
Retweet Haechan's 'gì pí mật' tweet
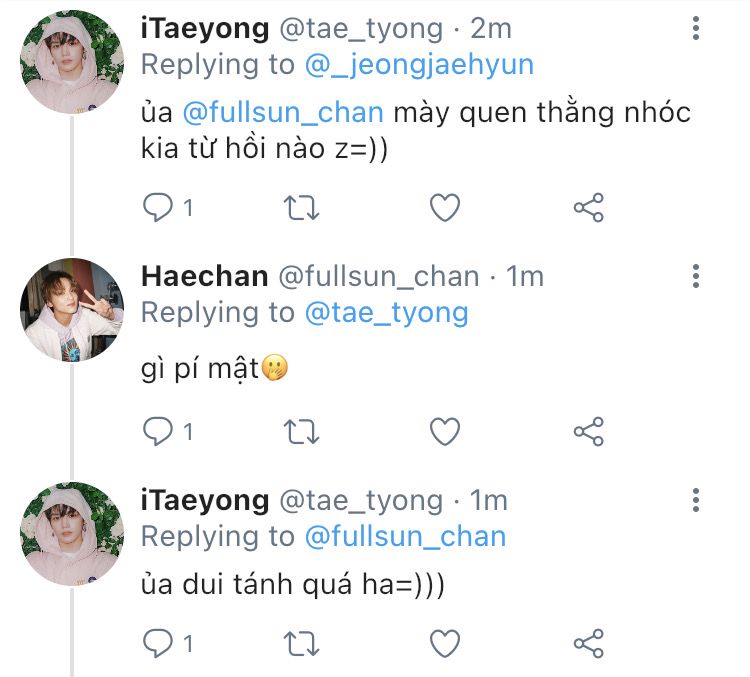(x=301, y=431)
